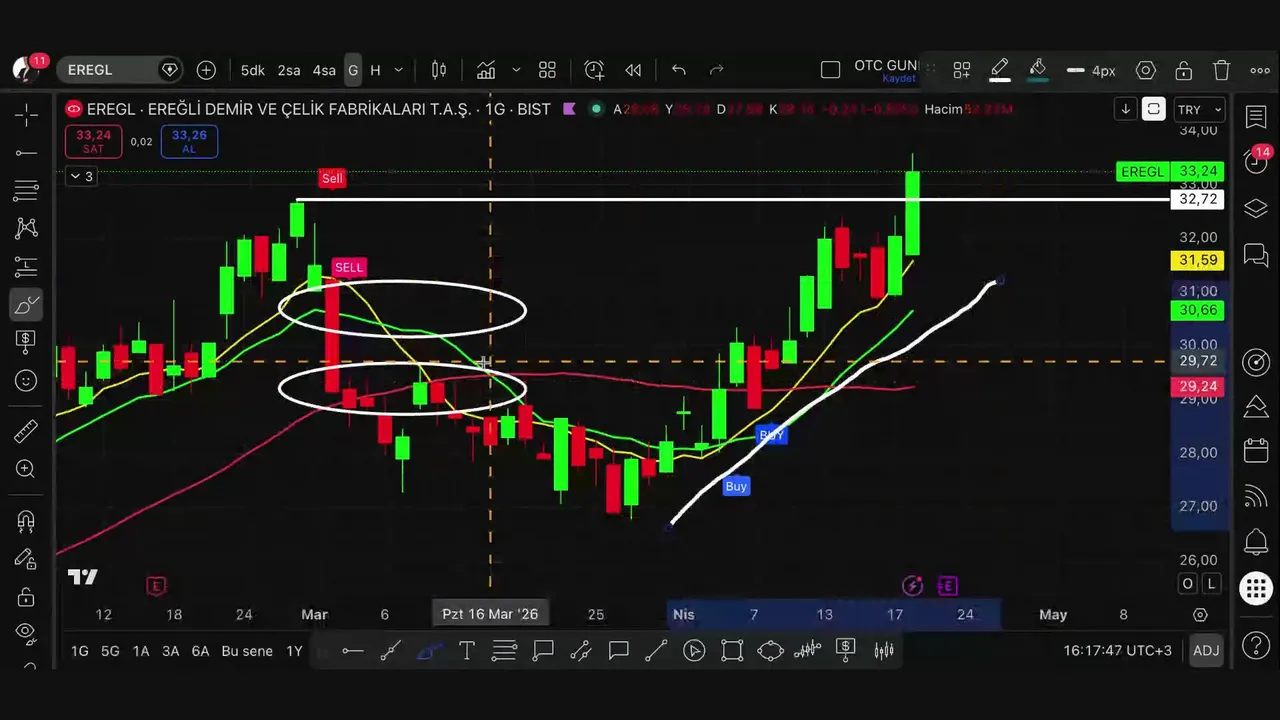Lock the selected drawing
This screenshot has width=1280, height=720.
click(x=1184, y=70)
